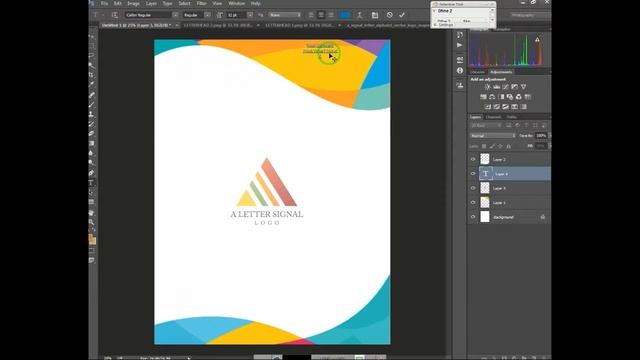Add a Color Balance adjustment
This screenshot has height=360, width=640.
coord(492,97)
